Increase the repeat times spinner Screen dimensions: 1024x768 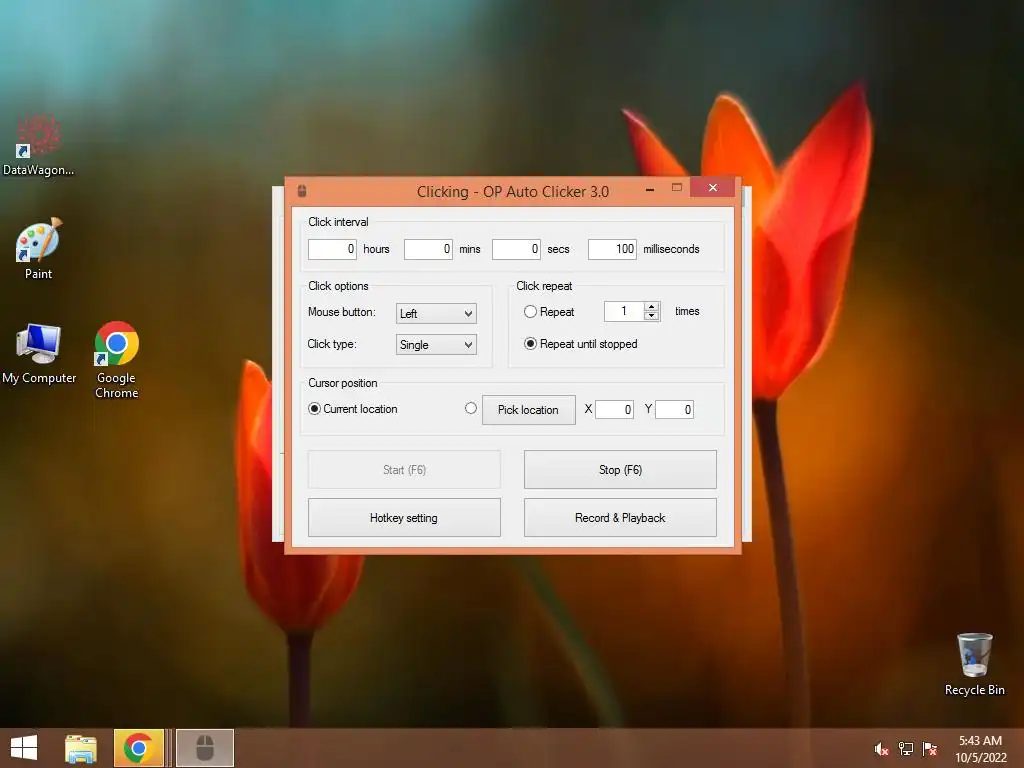point(651,307)
